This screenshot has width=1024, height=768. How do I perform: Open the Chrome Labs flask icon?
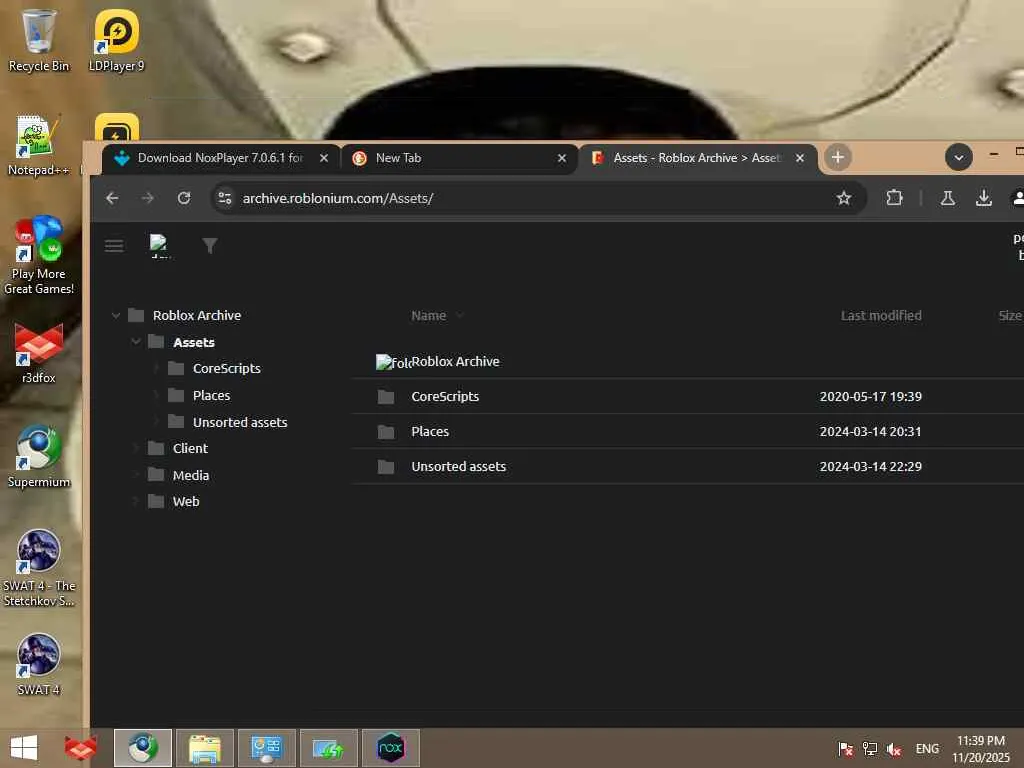click(948, 198)
